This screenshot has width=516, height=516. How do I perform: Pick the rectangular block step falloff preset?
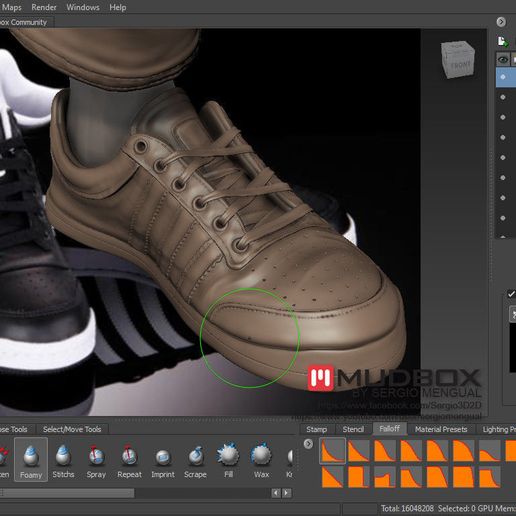pos(358,477)
